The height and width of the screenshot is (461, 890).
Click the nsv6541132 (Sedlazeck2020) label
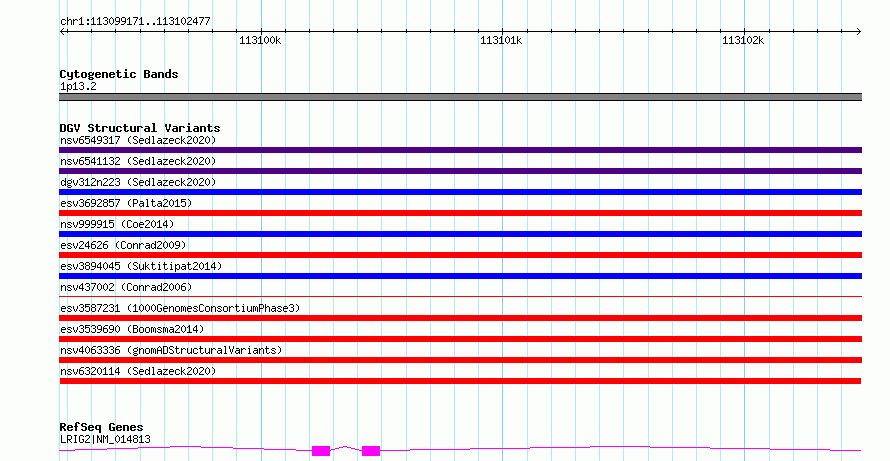click(138, 161)
